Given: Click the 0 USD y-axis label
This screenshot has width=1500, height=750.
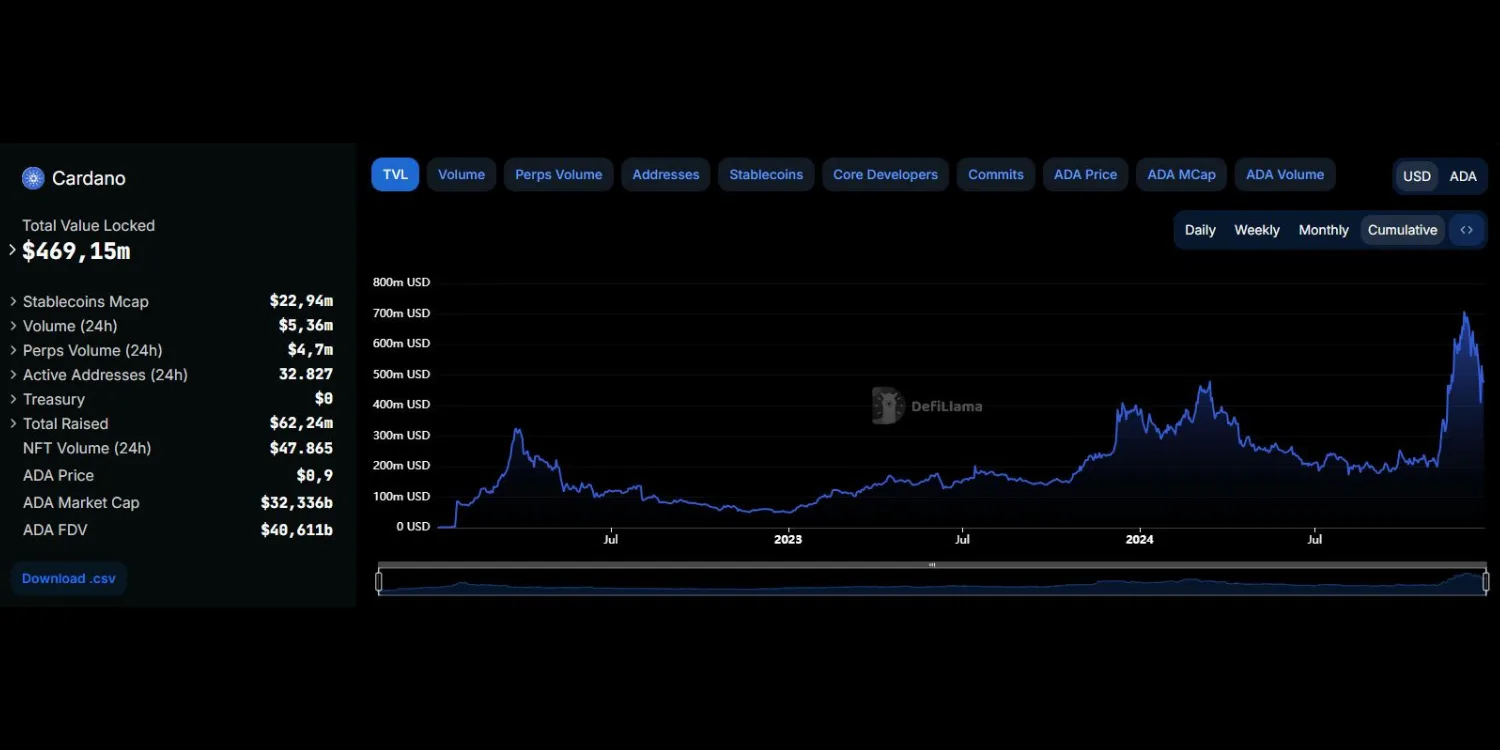Looking at the screenshot, I should (x=413, y=527).
